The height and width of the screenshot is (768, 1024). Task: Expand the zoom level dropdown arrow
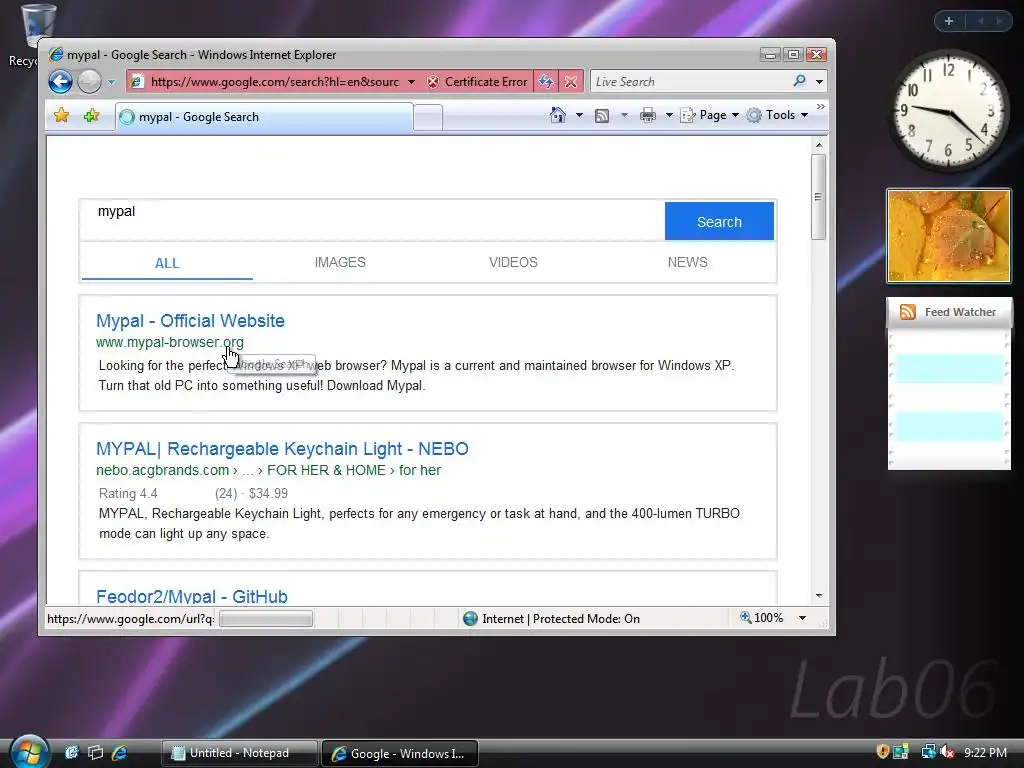(803, 618)
